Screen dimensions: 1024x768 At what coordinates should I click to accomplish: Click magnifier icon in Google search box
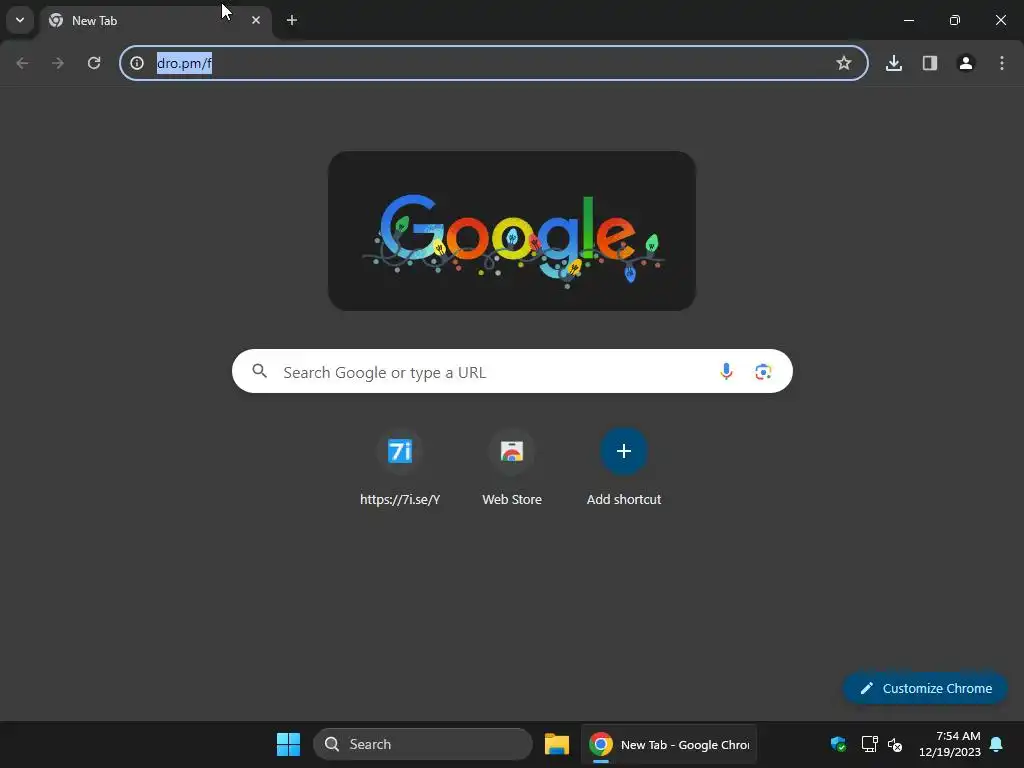(x=260, y=372)
